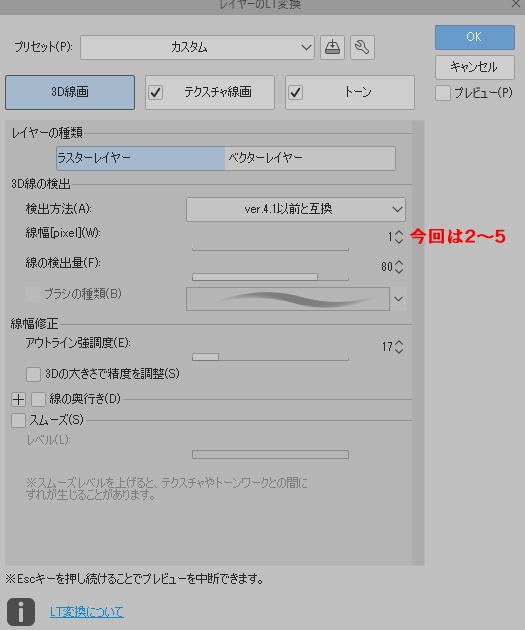Screen dimensions: 525x630
Task: Open the brush type dropdown arrow
Action: [x=398, y=299]
